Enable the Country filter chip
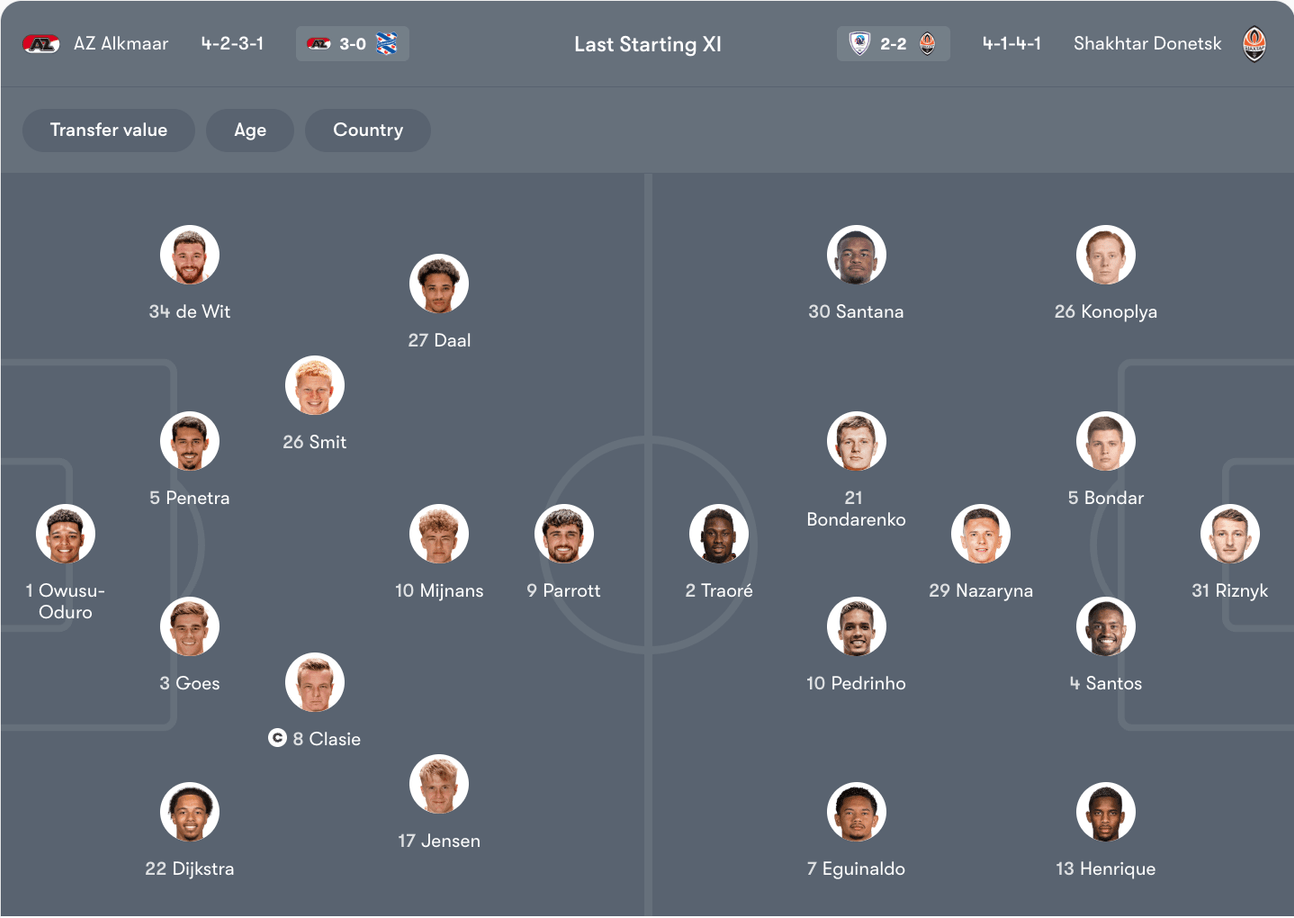Viewport: 1294px width, 918px height. point(368,130)
